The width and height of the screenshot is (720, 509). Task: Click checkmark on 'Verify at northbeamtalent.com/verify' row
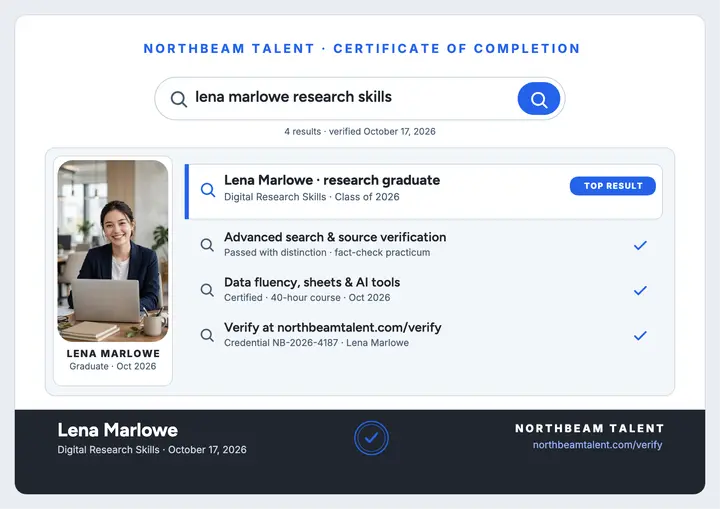640,335
